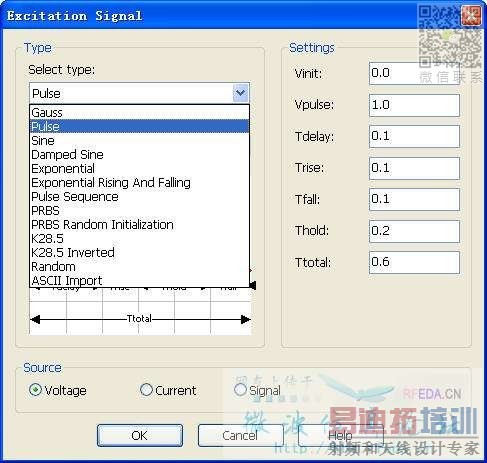Click the OK button
Image resolution: width=487 pixels, height=463 pixels.
pyautogui.click(x=140, y=435)
